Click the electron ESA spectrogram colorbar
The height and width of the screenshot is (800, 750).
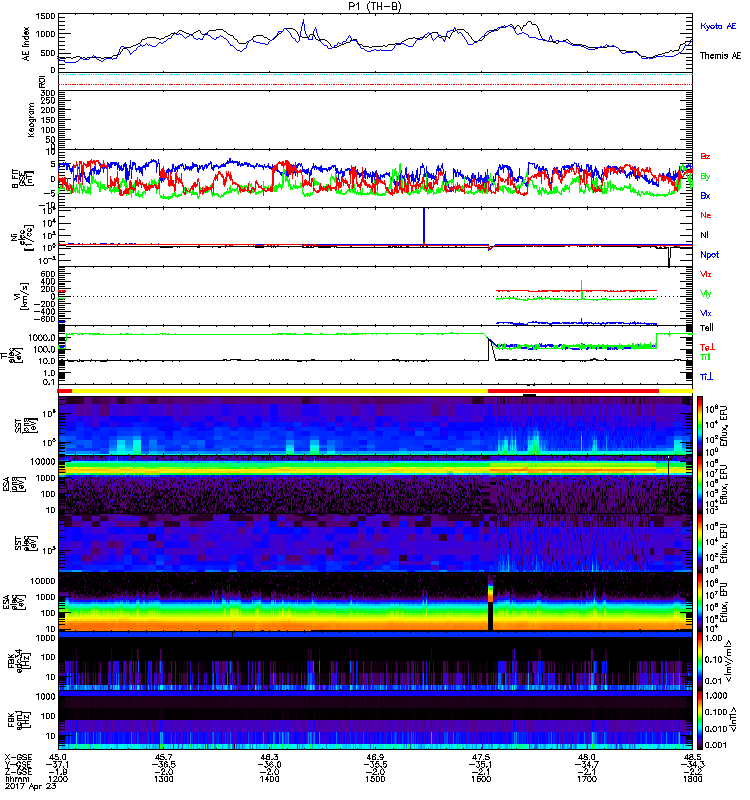pyautogui.click(x=699, y=602)
